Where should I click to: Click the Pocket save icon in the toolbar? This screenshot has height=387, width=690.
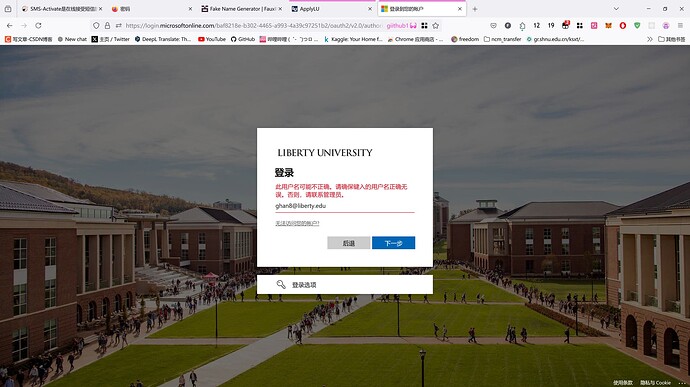point(493,26)
